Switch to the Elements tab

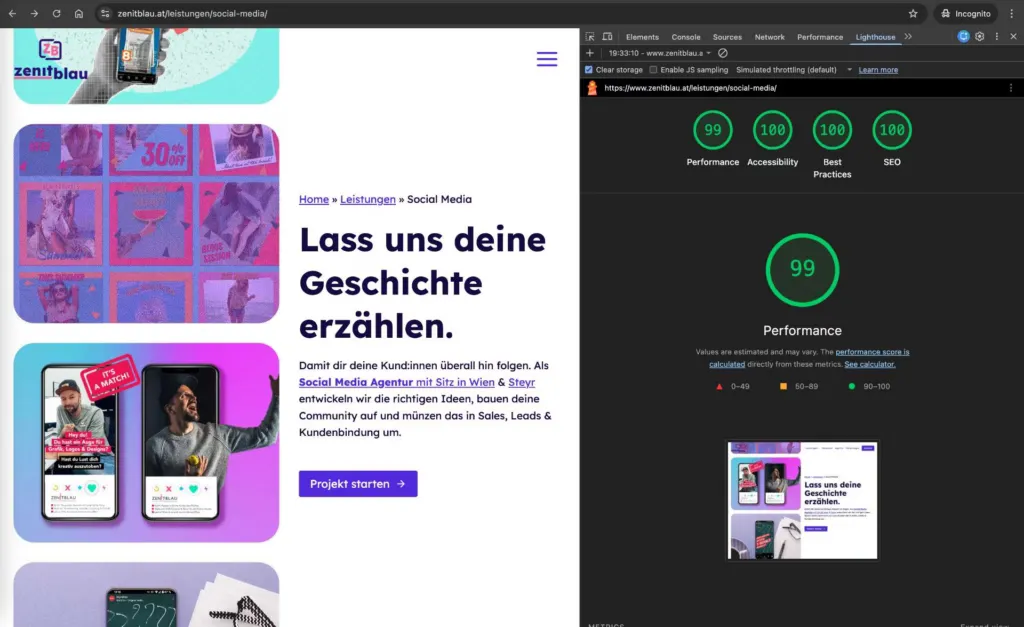point(642,37)
